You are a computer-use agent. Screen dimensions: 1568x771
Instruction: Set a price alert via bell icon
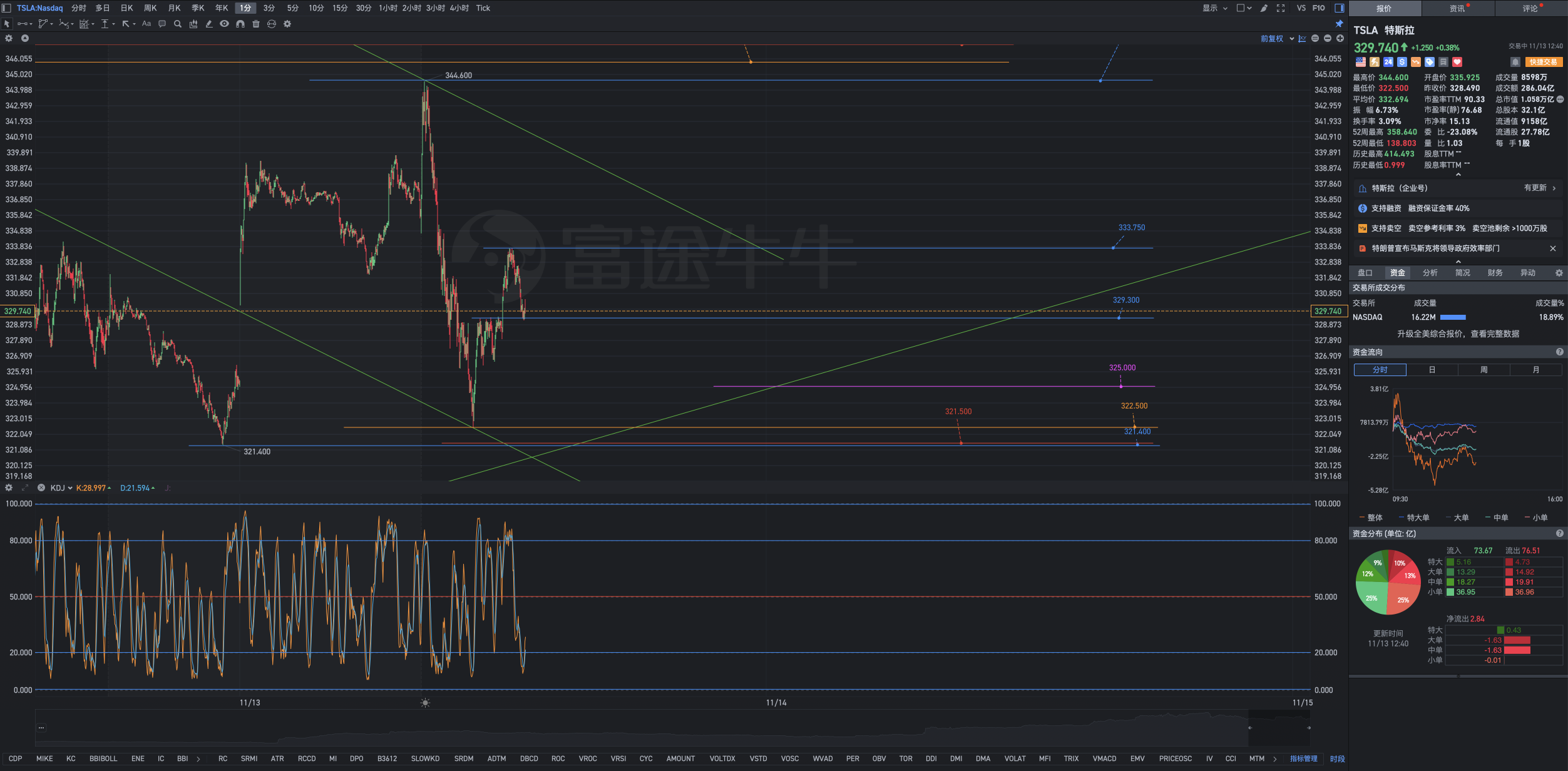point(1515,62)
